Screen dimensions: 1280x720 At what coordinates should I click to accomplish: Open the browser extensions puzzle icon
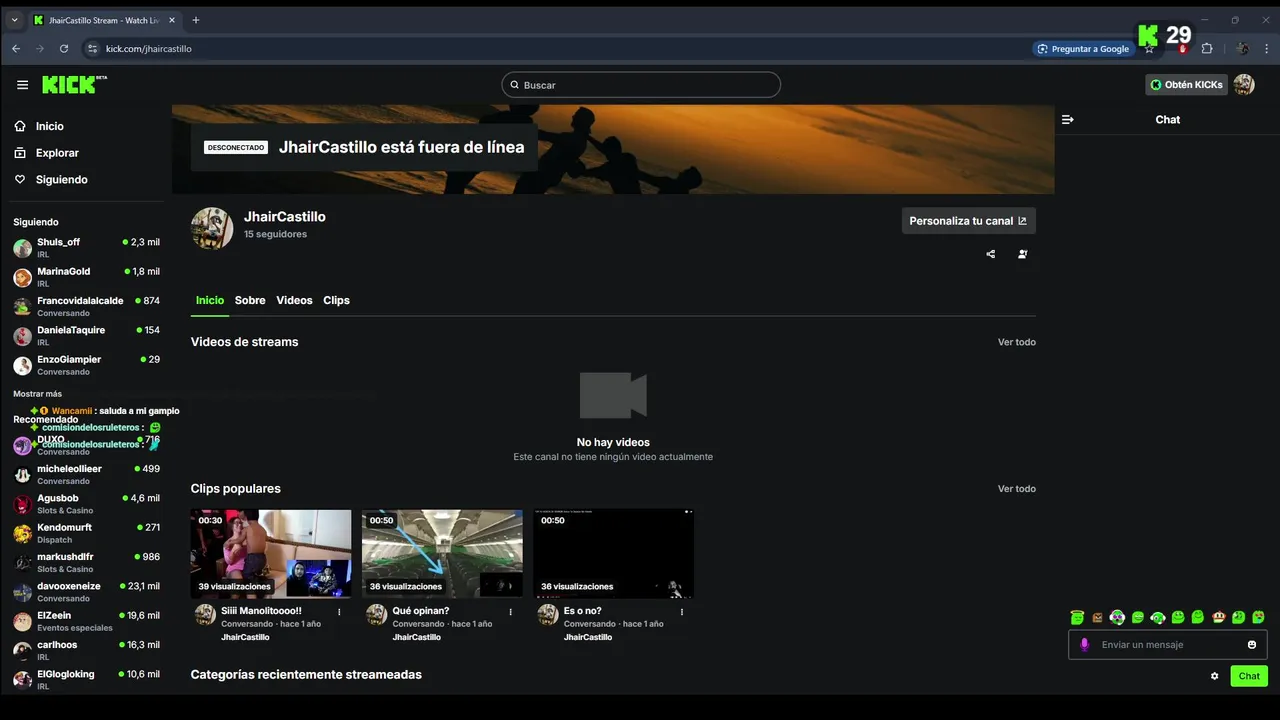click(1207, 48)
